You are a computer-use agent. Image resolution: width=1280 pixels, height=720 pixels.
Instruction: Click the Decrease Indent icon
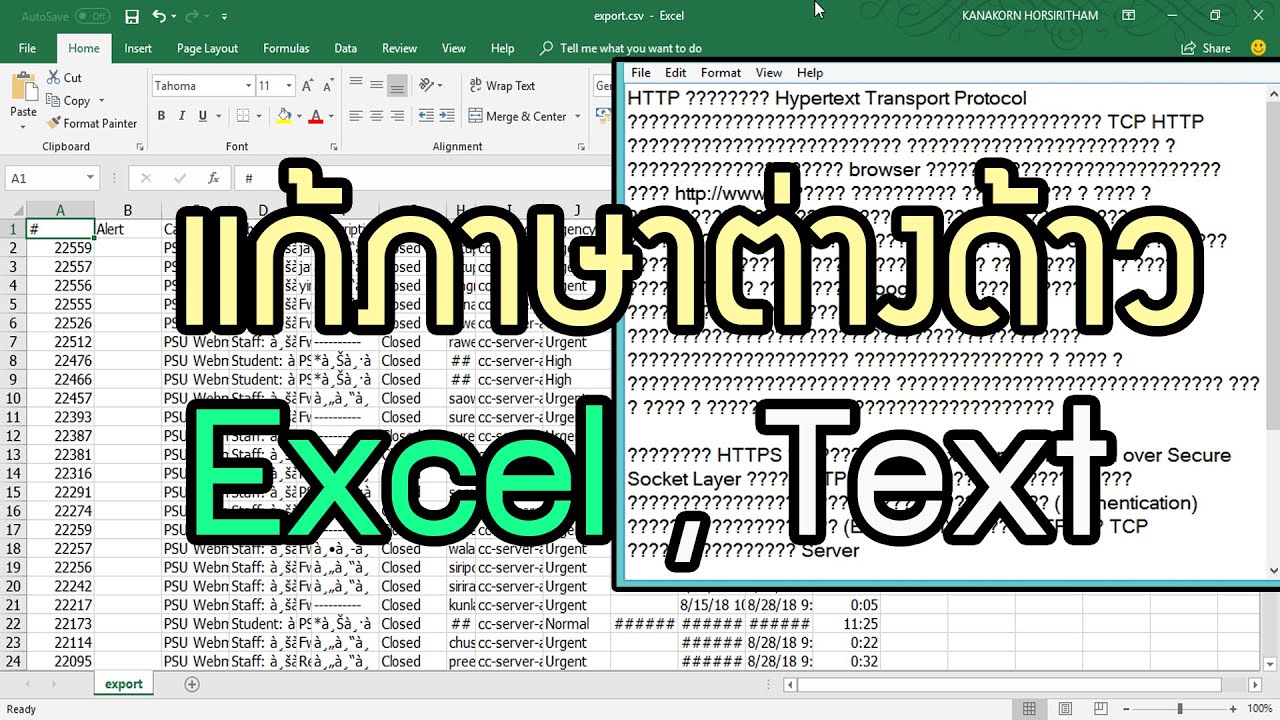427,116
